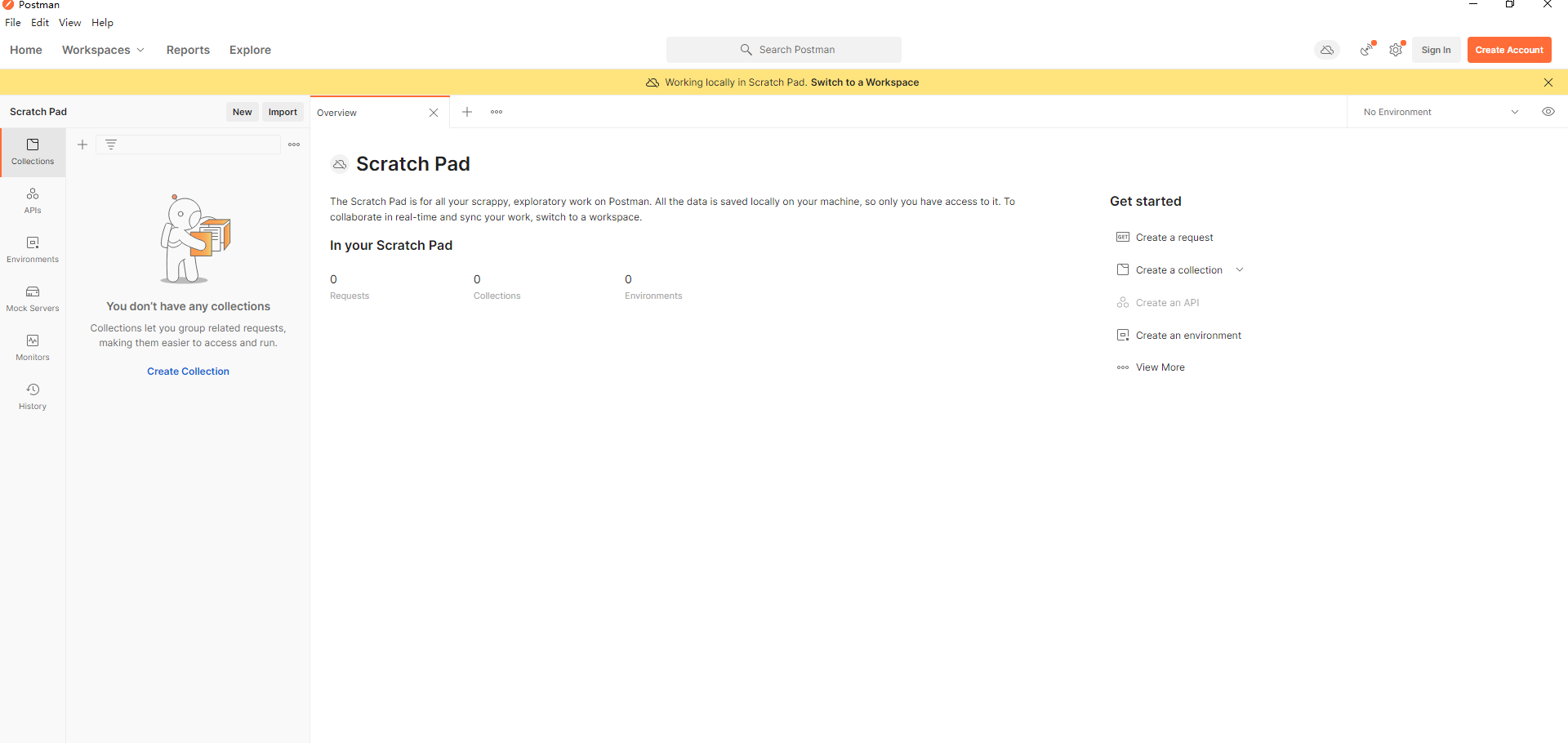Click the API icon next to Create an API
Screen dimensions: 1568x743
(x=1123, y=302)
